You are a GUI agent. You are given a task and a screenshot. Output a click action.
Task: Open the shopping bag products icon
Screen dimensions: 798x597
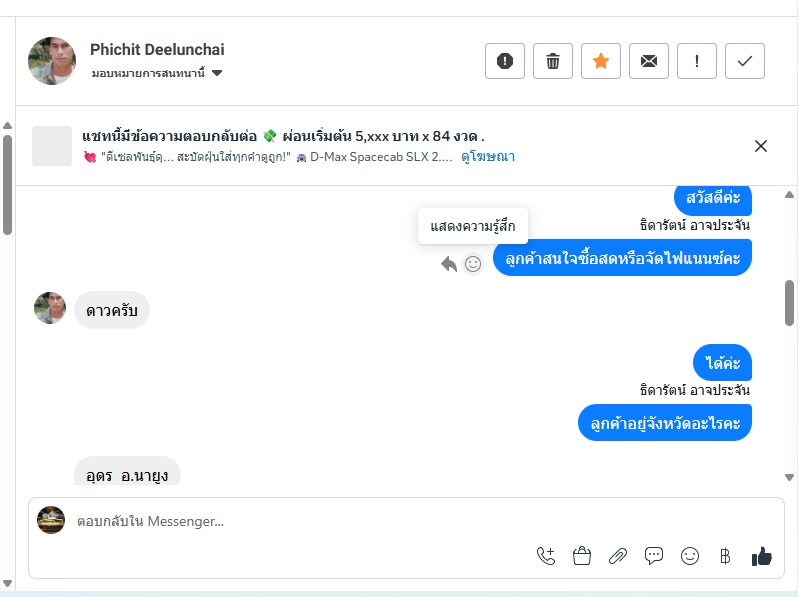[582, 556]
